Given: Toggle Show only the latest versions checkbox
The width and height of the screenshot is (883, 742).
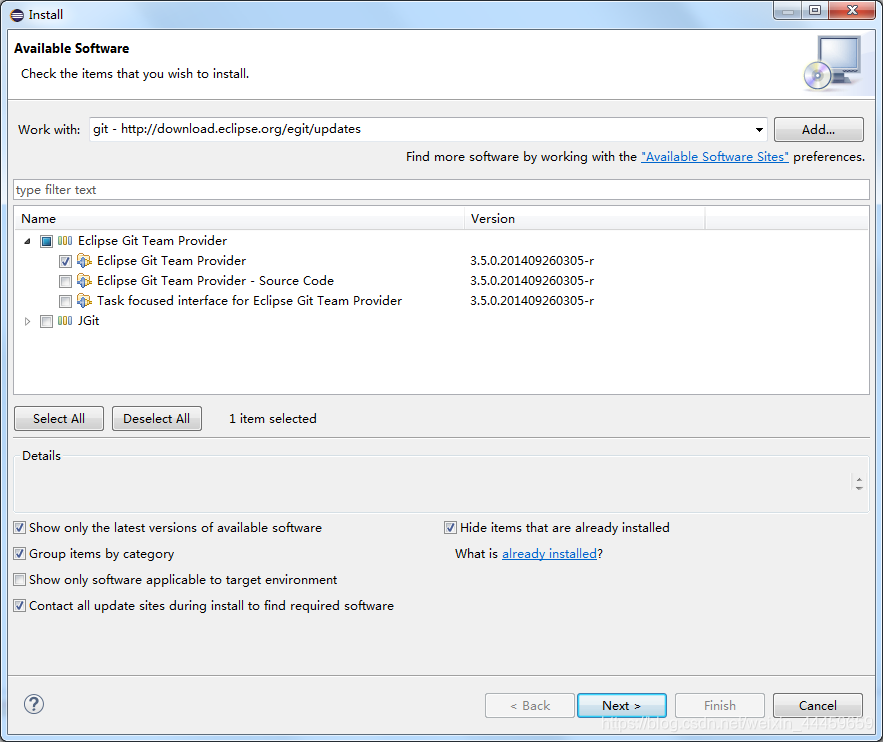Looking at the screenshot, I should [20, 528].
